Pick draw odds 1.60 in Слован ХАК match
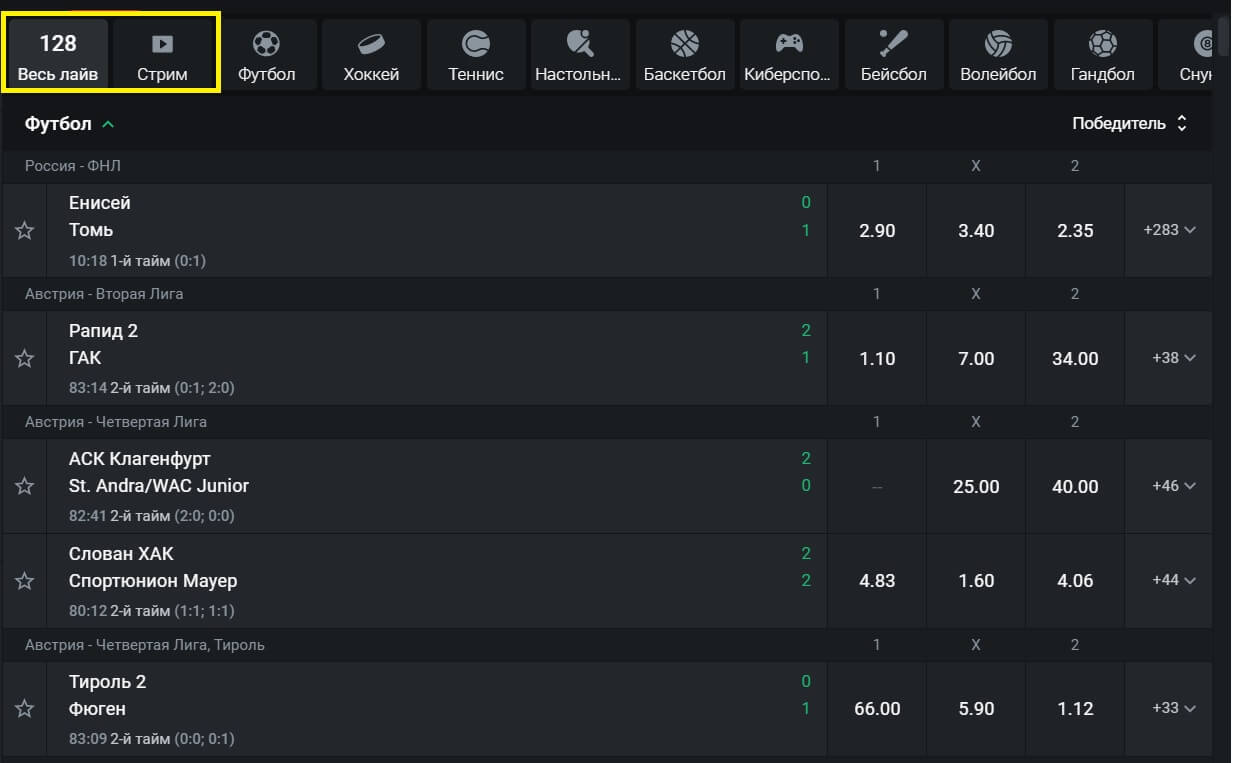 click(x=976, y=581)
